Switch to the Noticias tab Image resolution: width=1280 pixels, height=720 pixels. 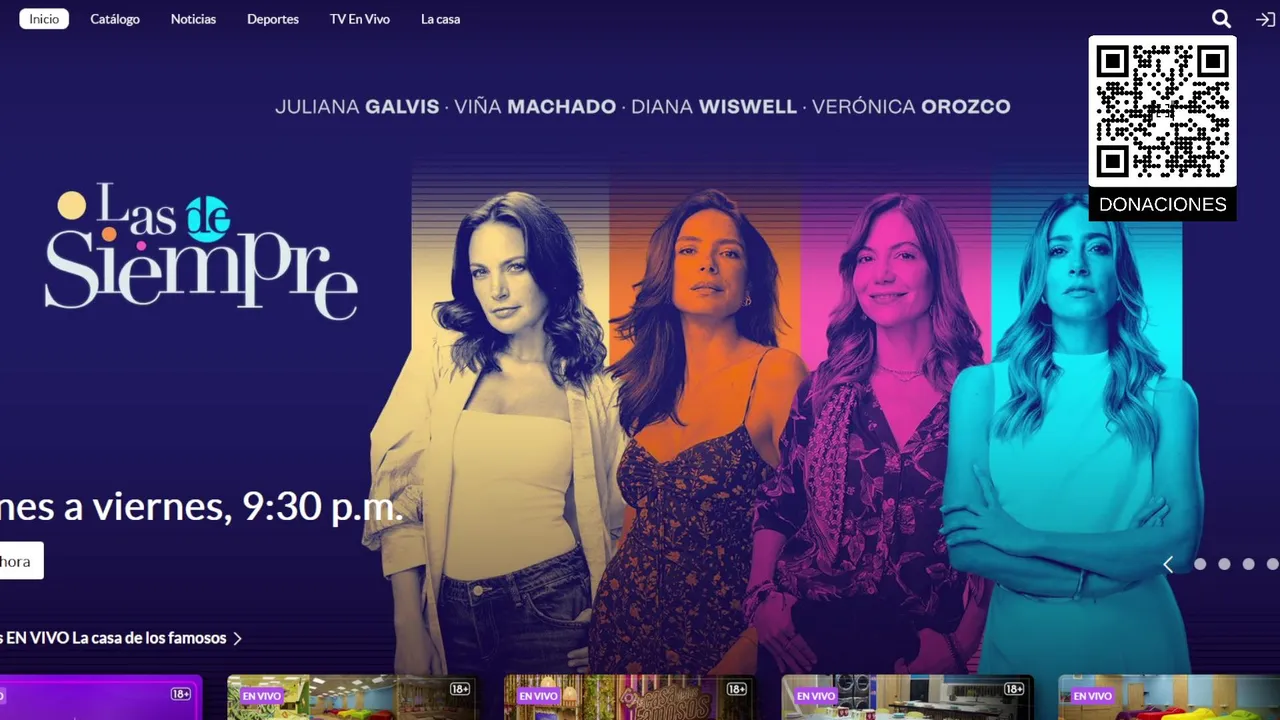193,19
